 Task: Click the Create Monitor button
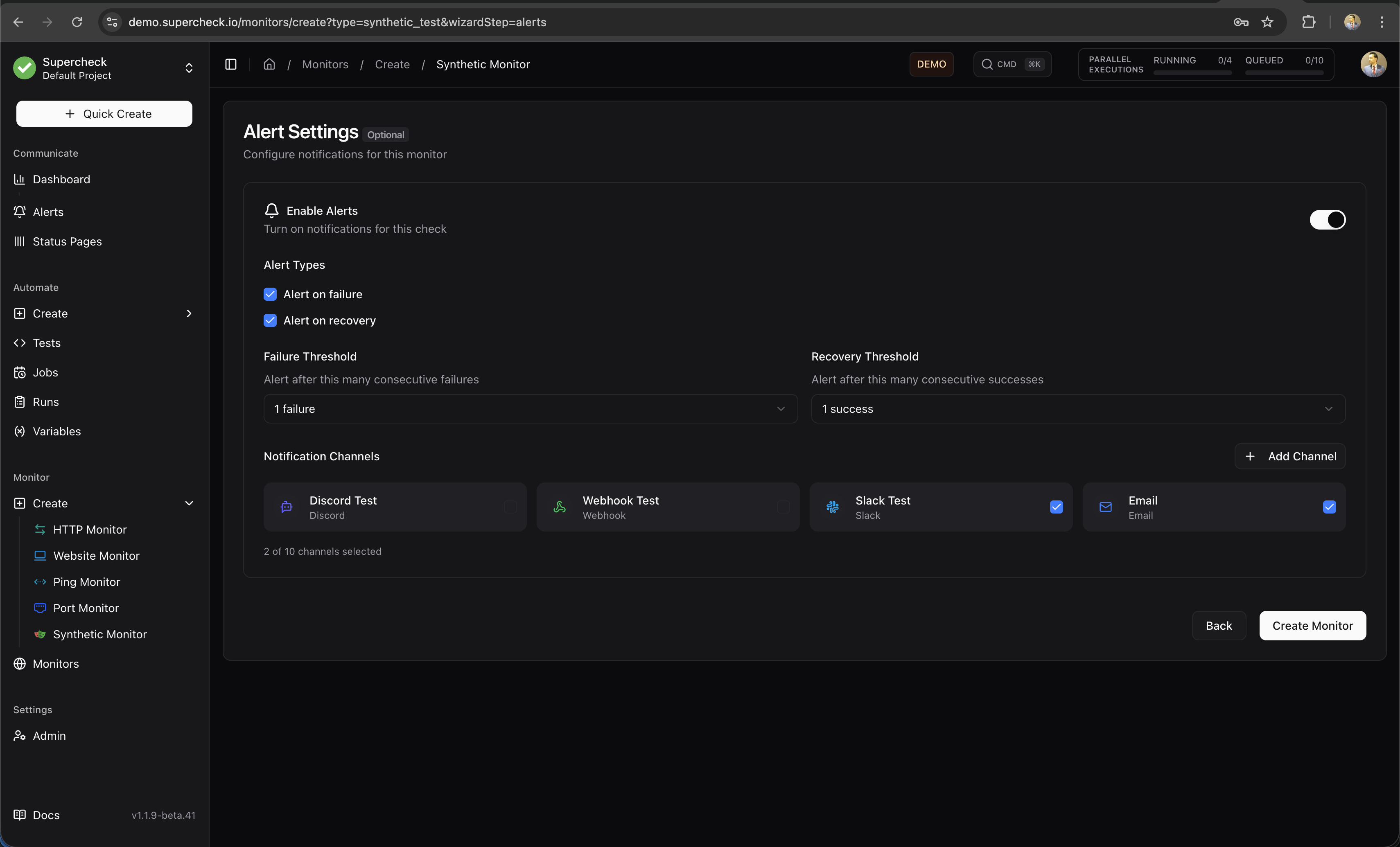coord(1312,626)
